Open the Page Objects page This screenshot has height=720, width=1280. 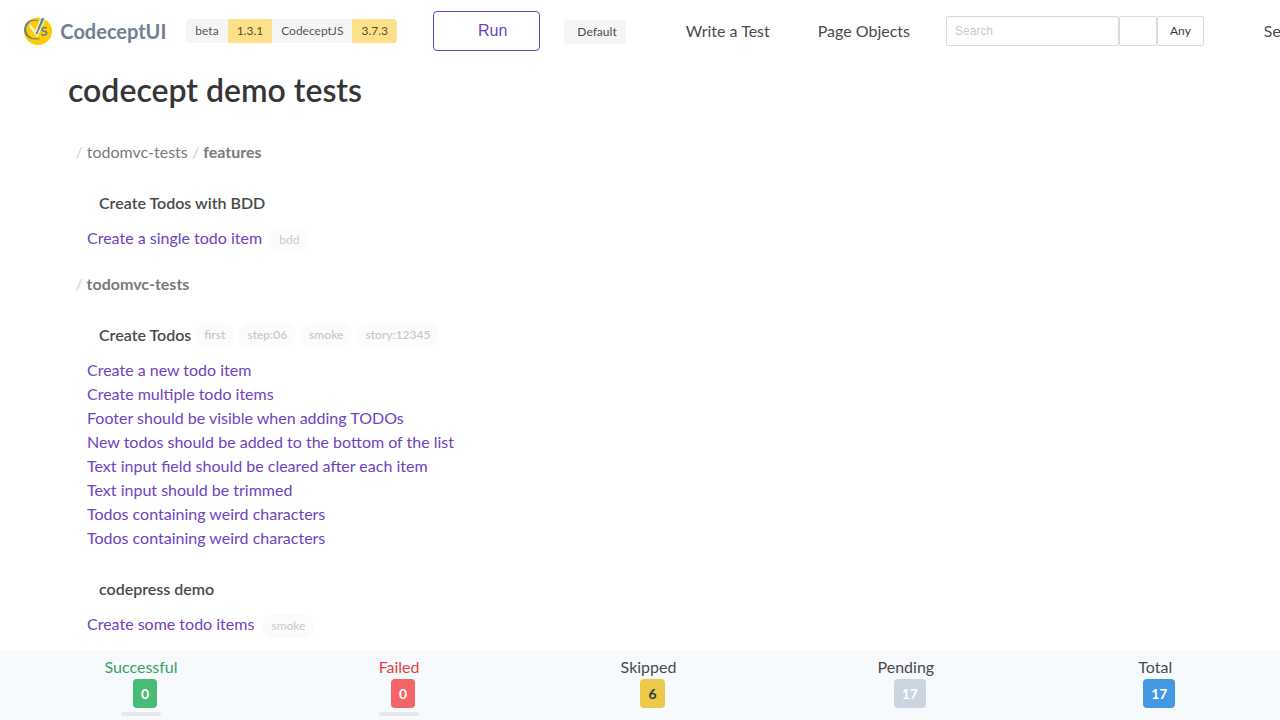(x=863, y=31)
